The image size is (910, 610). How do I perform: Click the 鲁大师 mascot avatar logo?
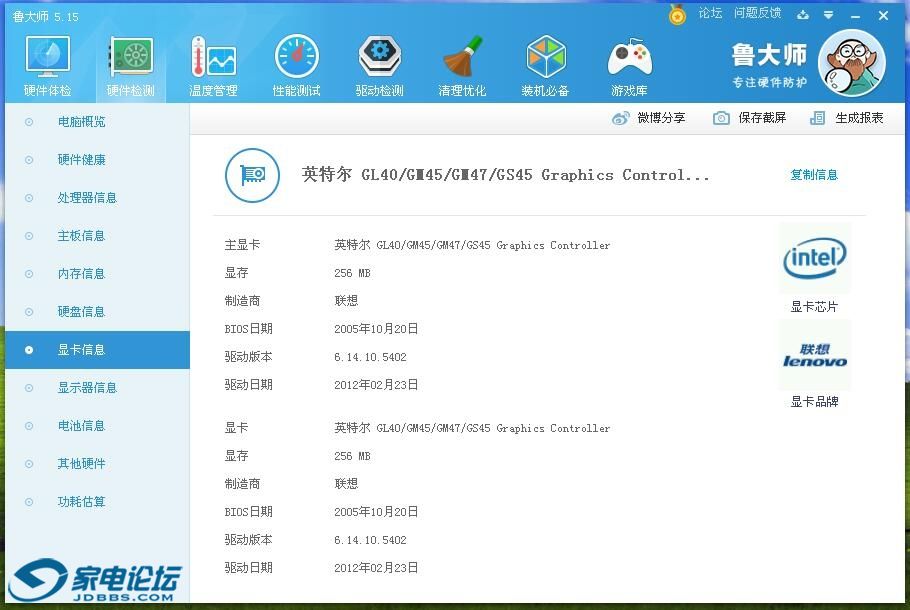[x=851, y=63]
